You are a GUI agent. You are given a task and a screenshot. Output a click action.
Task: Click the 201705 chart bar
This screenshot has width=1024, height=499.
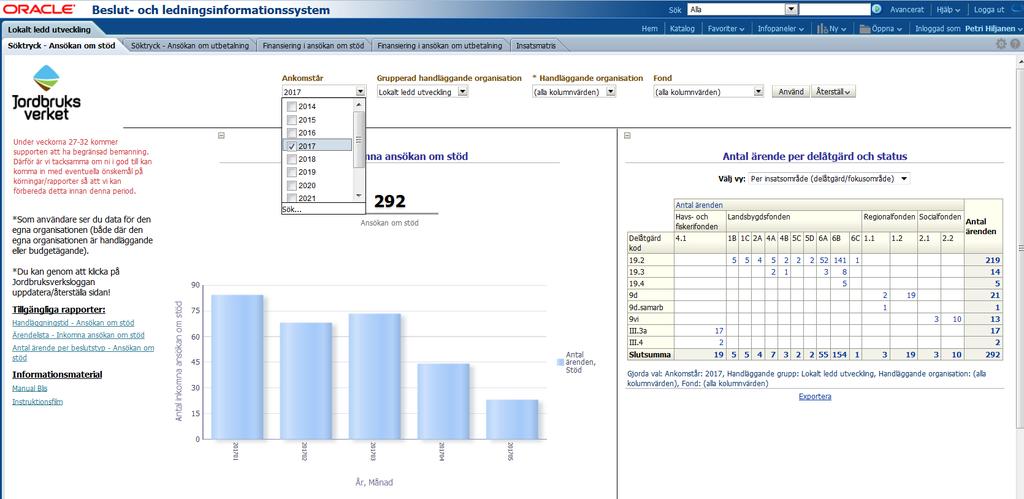pyautogui.click(x=512, y=419)
